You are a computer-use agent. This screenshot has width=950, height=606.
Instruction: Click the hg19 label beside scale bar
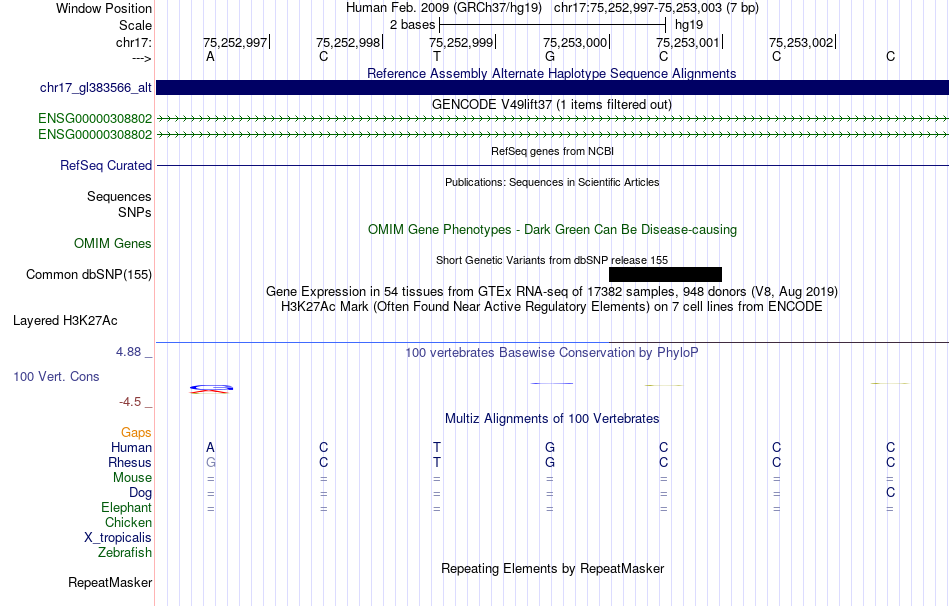689,25
